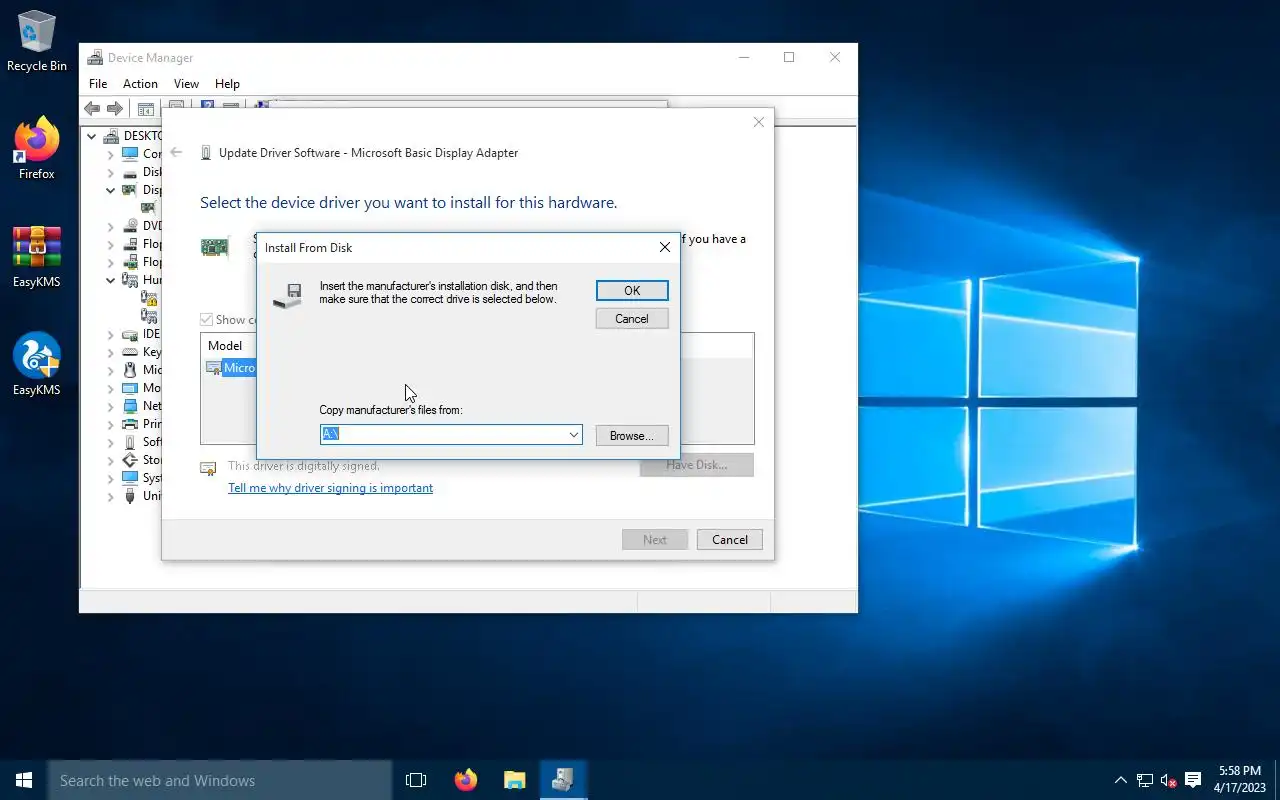Select the Universal Serial Bus icon
This screenshot has width=1280, height=800.
[x=130, y=496]
